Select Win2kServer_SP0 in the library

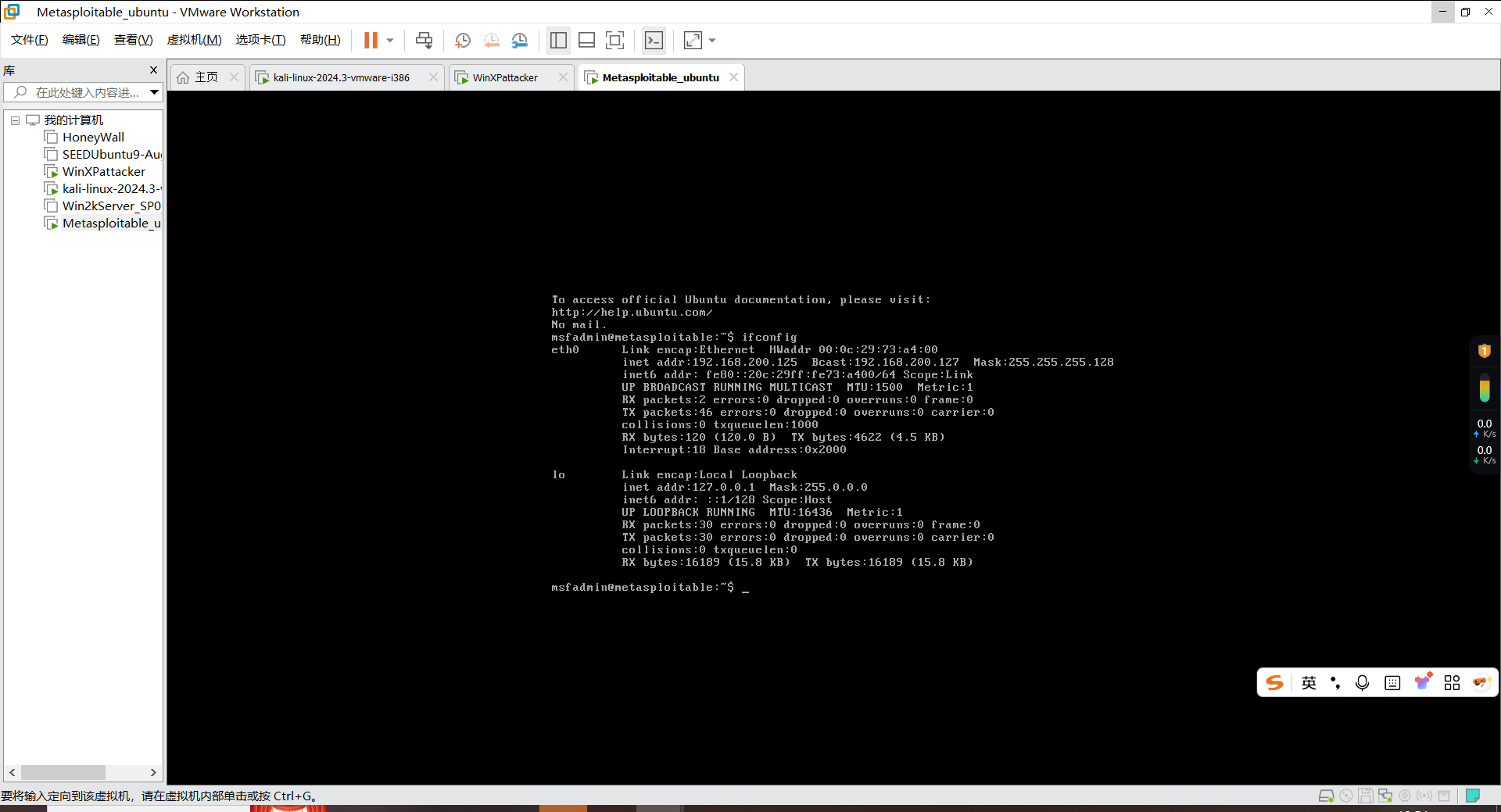tap(112, 206)
